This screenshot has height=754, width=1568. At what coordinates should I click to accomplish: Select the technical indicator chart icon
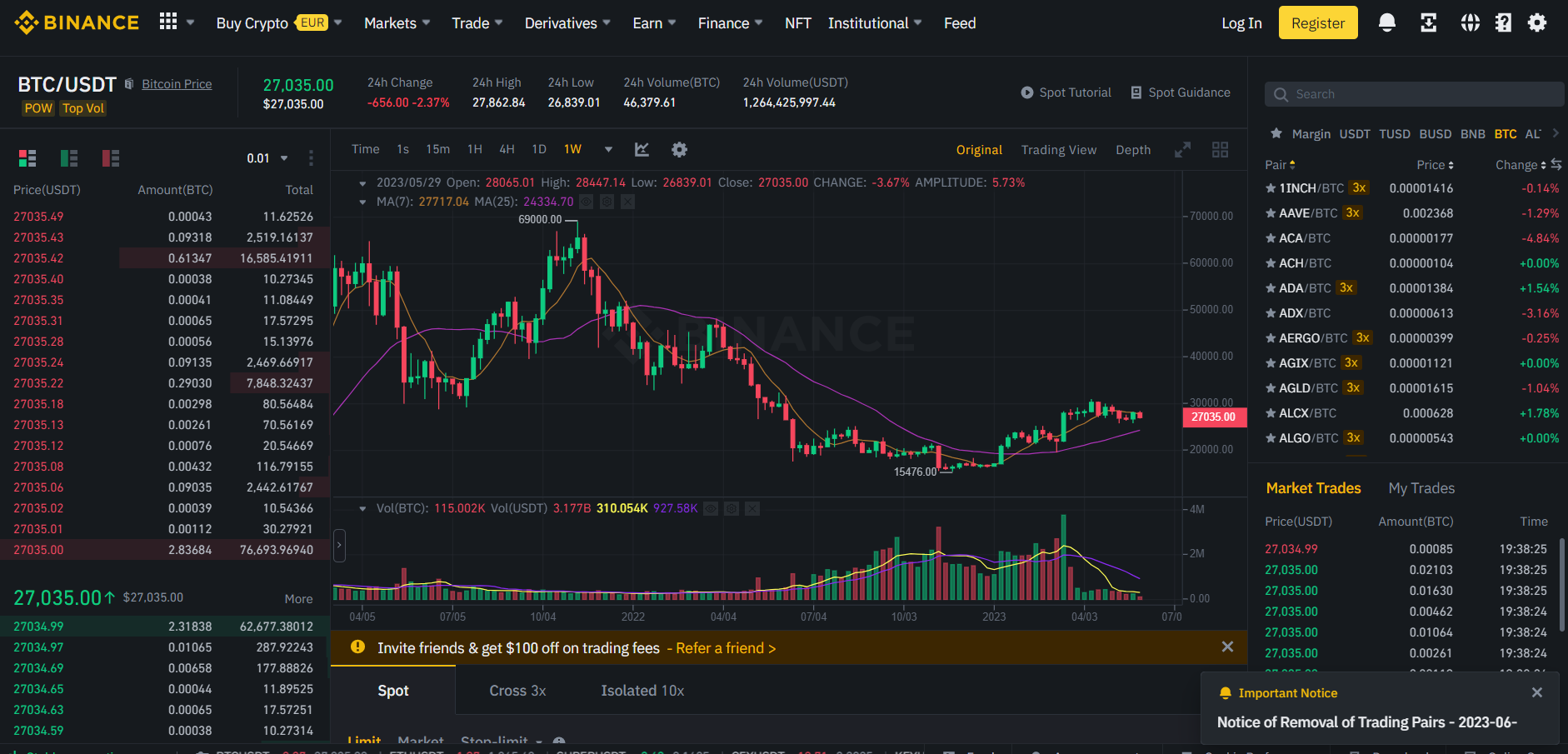(x=641, y=149)
